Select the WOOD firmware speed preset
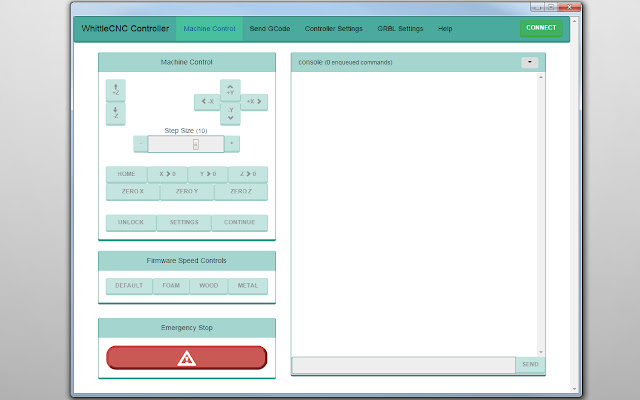This screenshot has height=400, width=640. tap(208, 286)
